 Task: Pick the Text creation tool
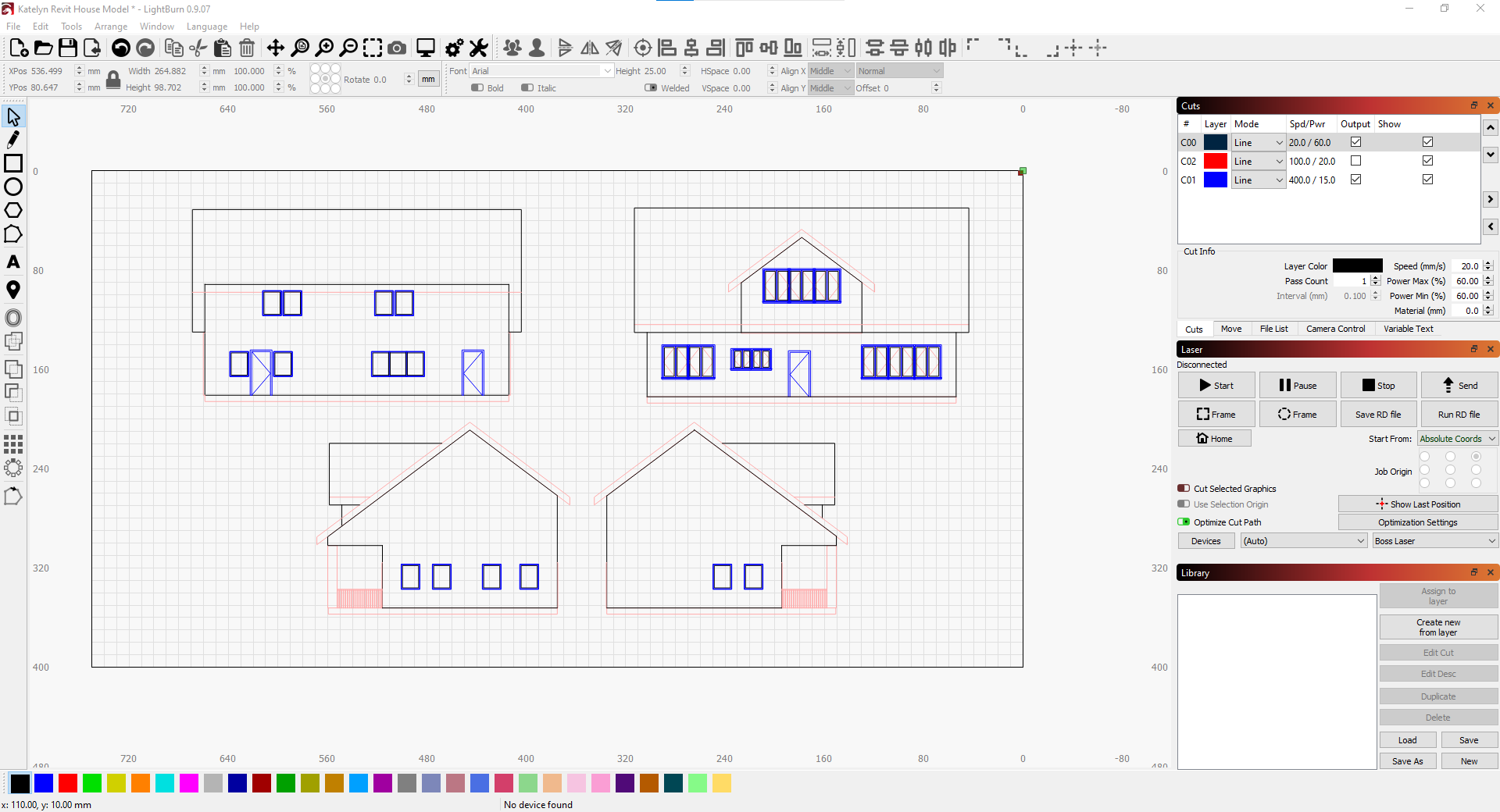[12, 262]
